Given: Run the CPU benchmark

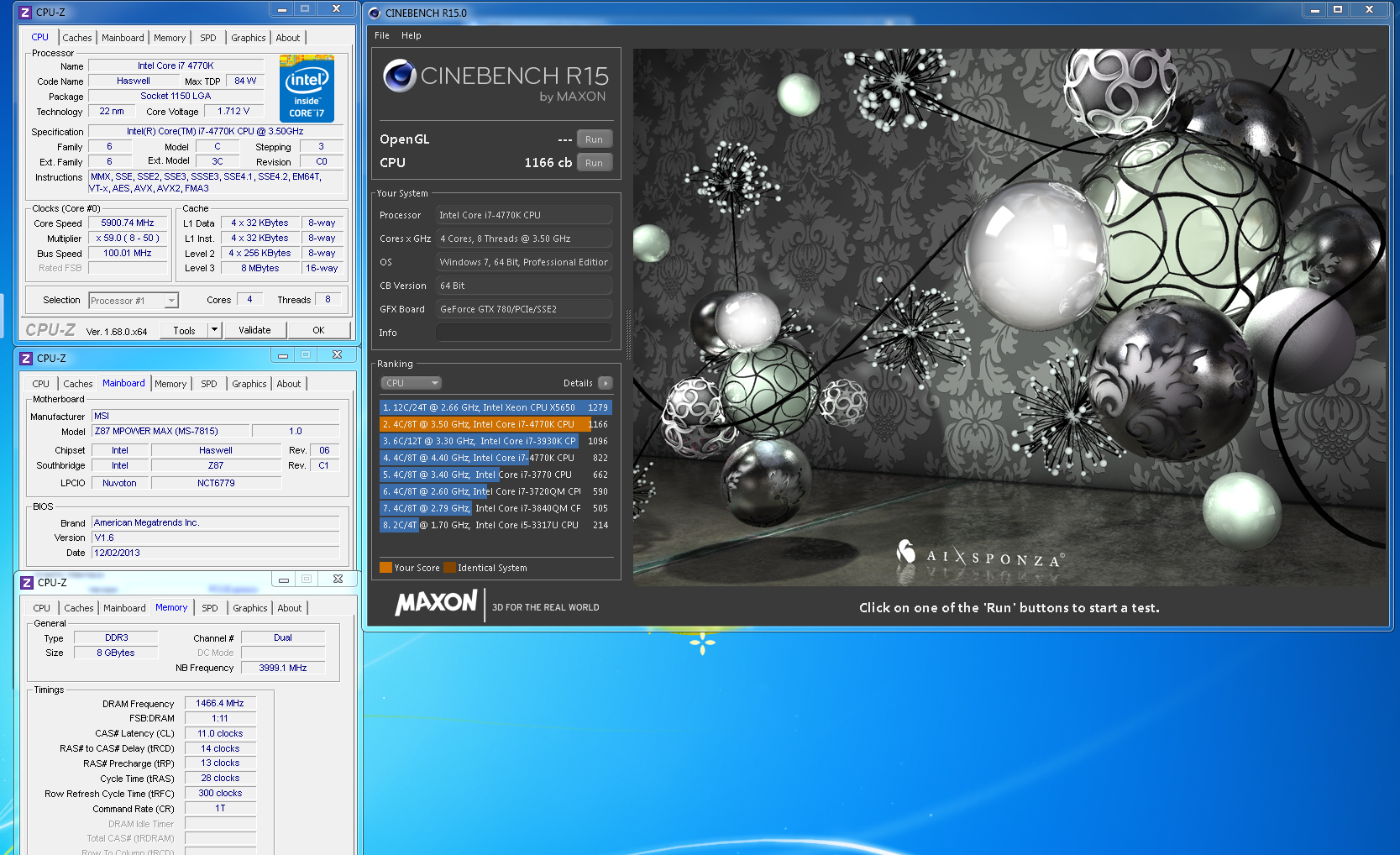Looking at the screenshot, I should (x=595, y=163).
